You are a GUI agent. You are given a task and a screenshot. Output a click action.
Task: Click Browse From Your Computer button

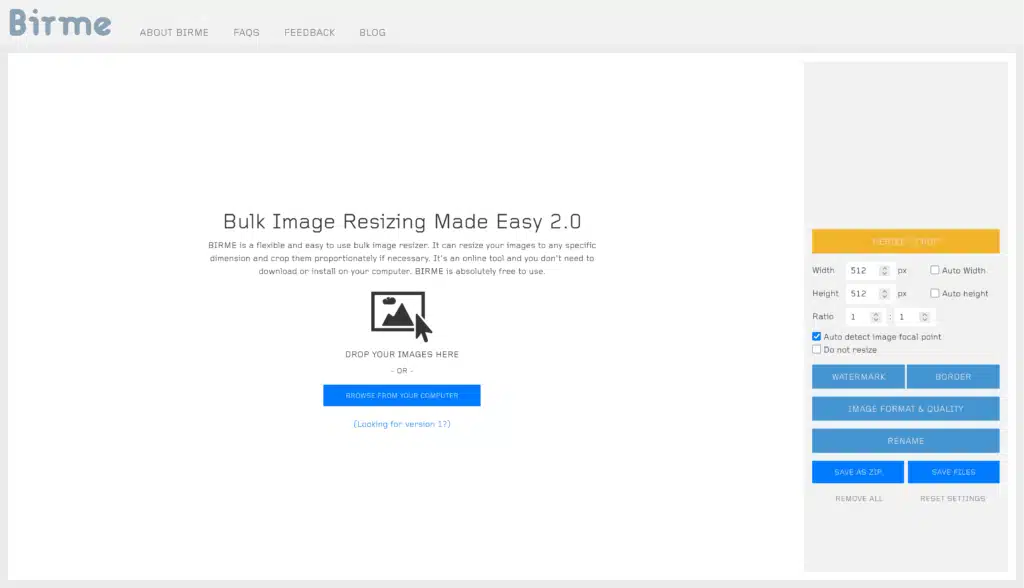[402, 395]
